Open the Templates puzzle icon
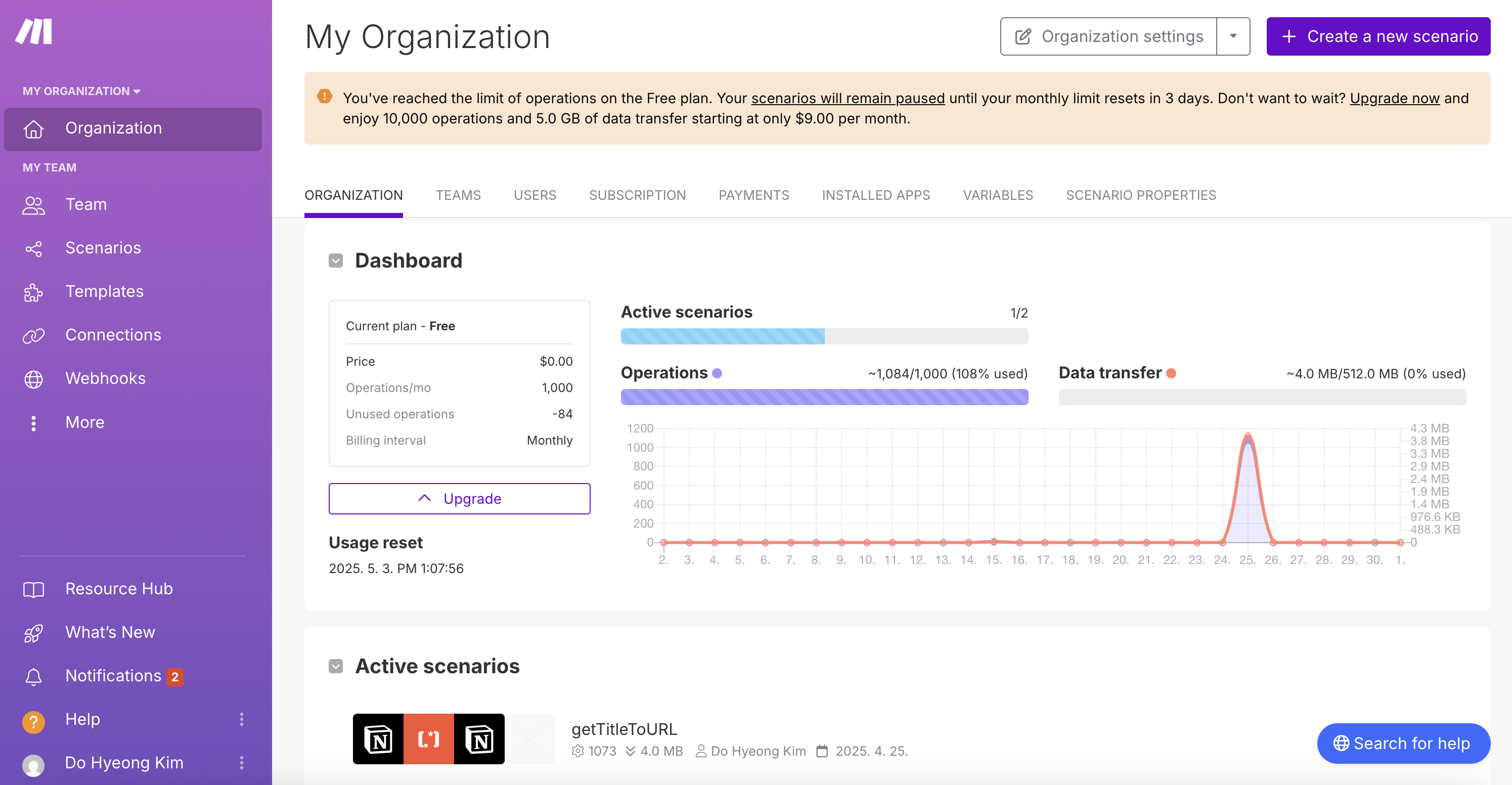This screenshot has width=1512, height=785. [33, 292]
